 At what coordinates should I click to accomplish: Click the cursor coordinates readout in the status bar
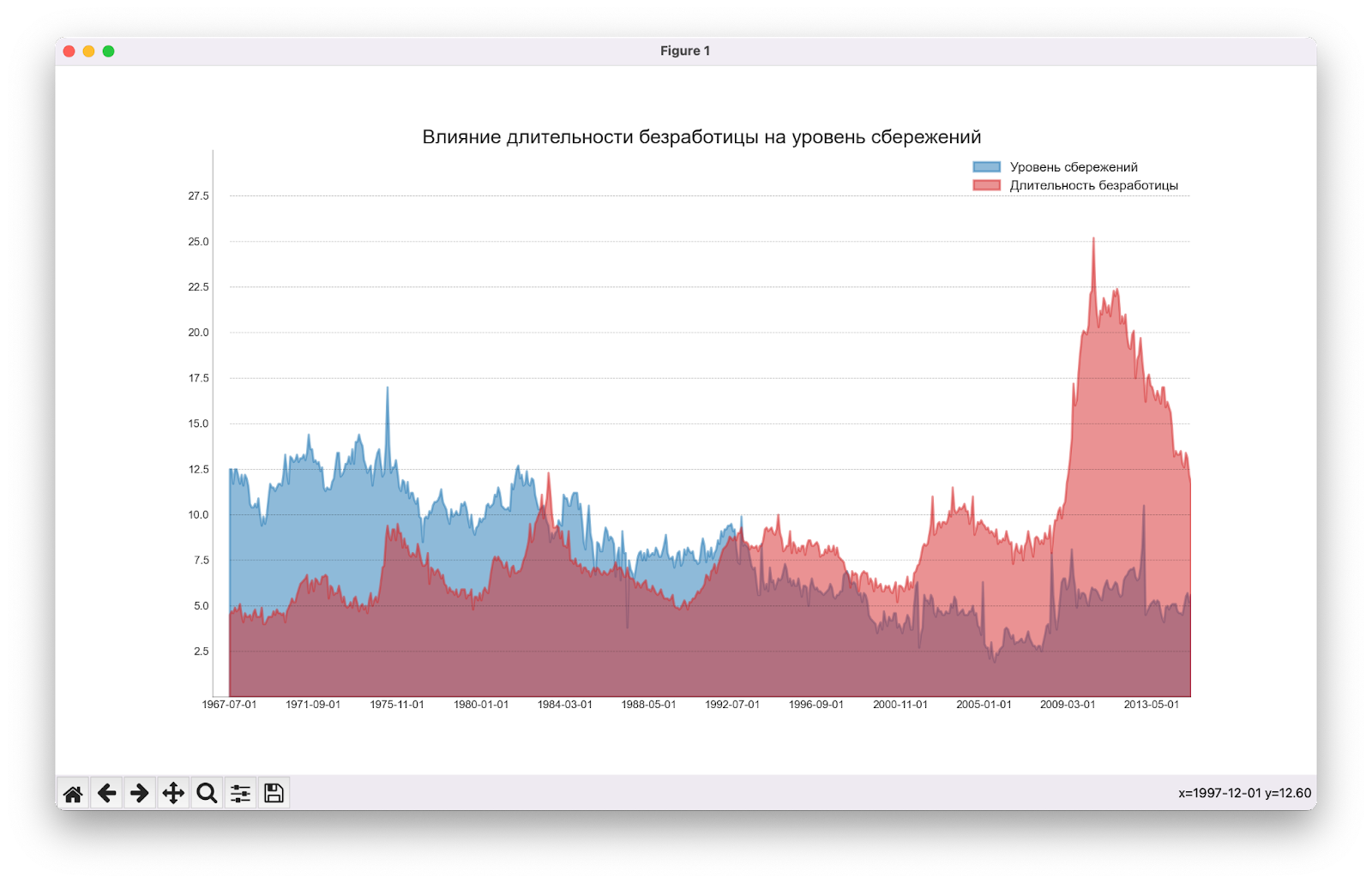tap(1244, 793)
